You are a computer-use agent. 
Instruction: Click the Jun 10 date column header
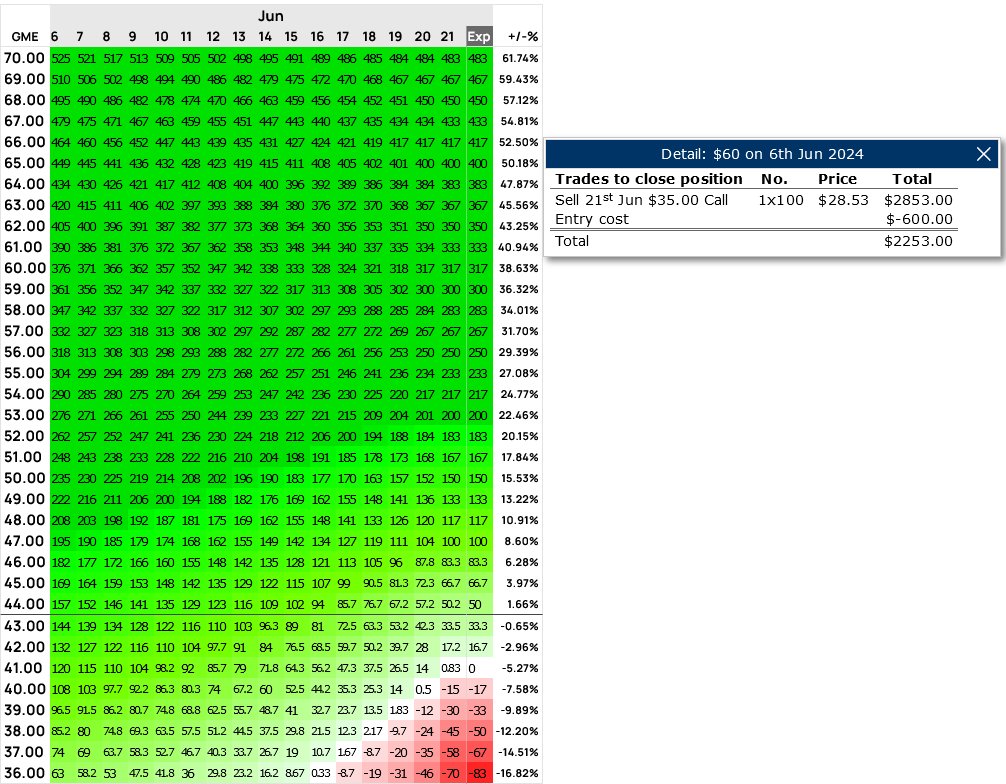pyautogui.click(x=161, y=37)
